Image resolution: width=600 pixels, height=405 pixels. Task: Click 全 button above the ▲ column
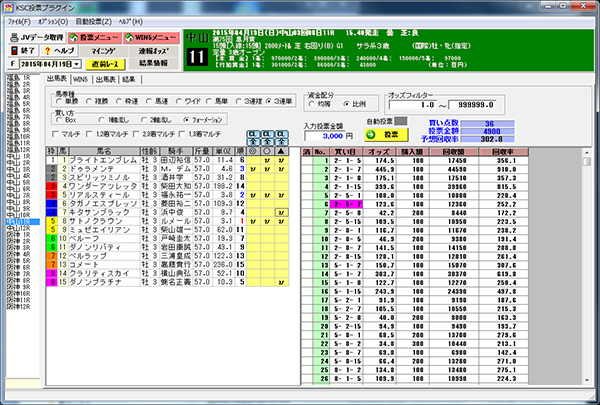tap(281, 142)
